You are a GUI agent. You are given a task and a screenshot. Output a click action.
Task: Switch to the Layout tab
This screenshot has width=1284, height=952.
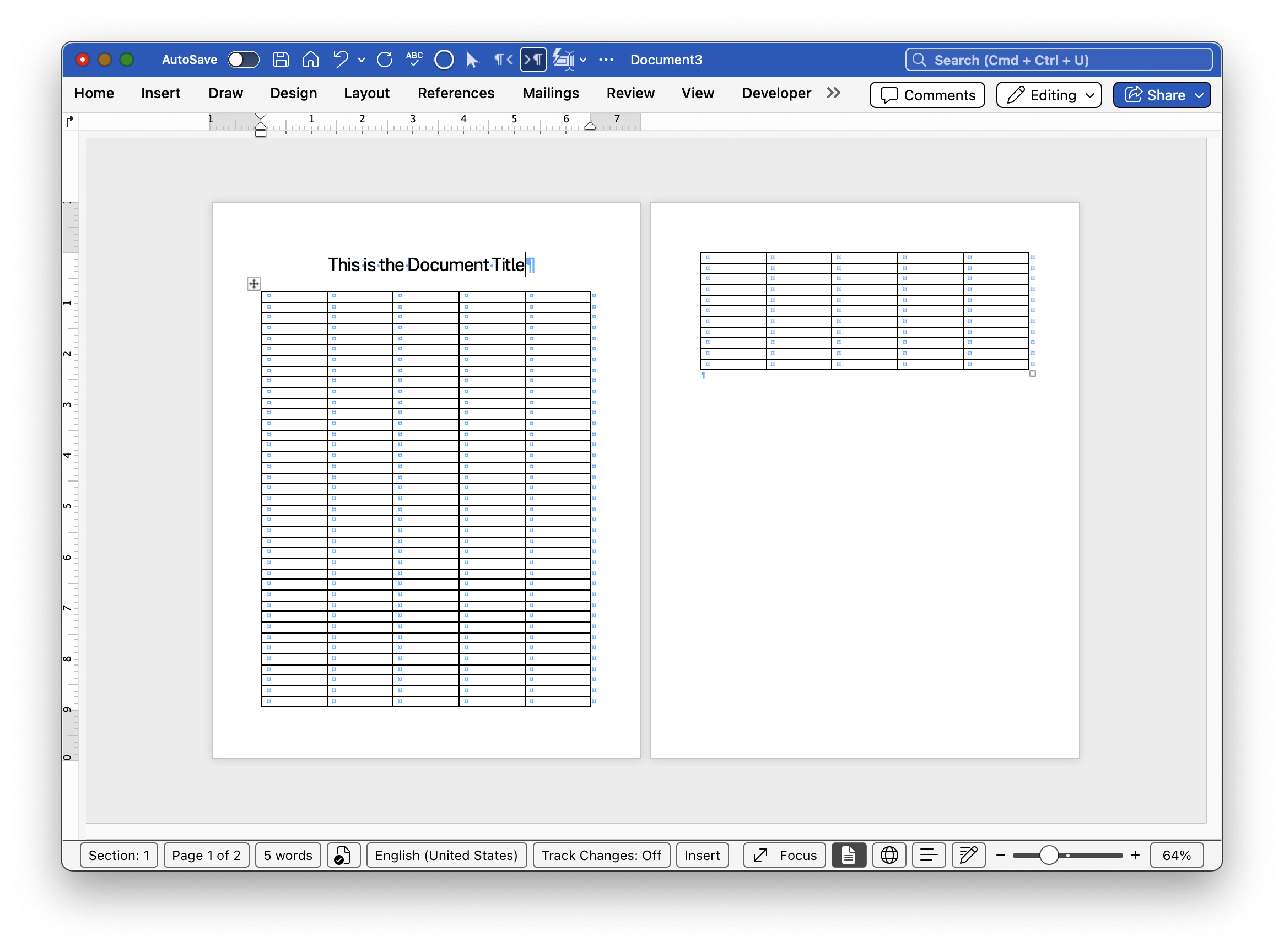tap(366, 93)
